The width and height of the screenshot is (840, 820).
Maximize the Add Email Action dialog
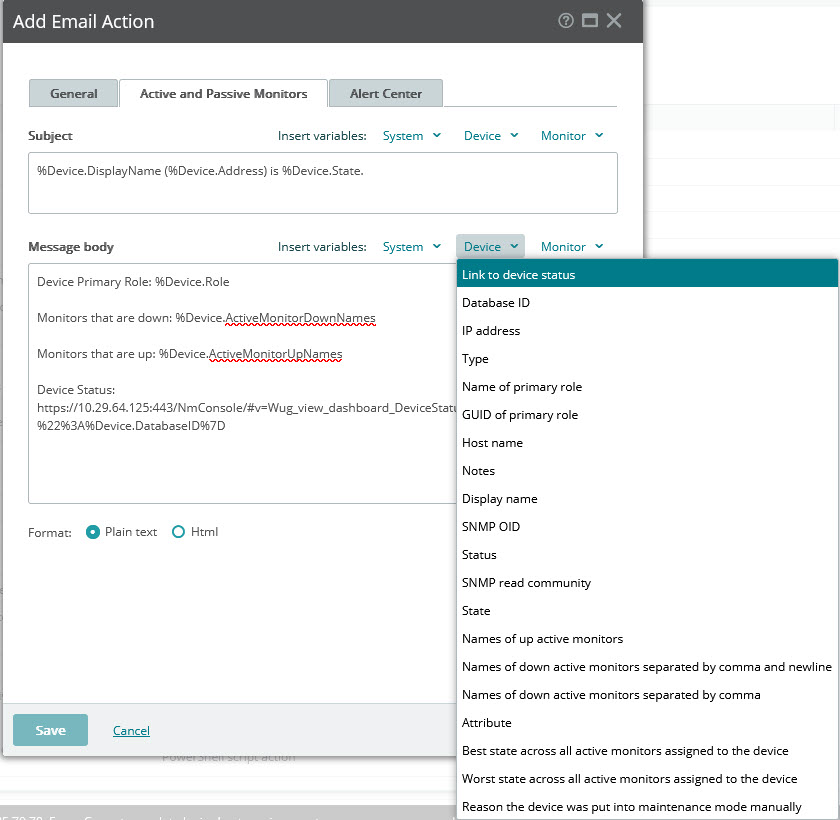click(x=590, y=21)
